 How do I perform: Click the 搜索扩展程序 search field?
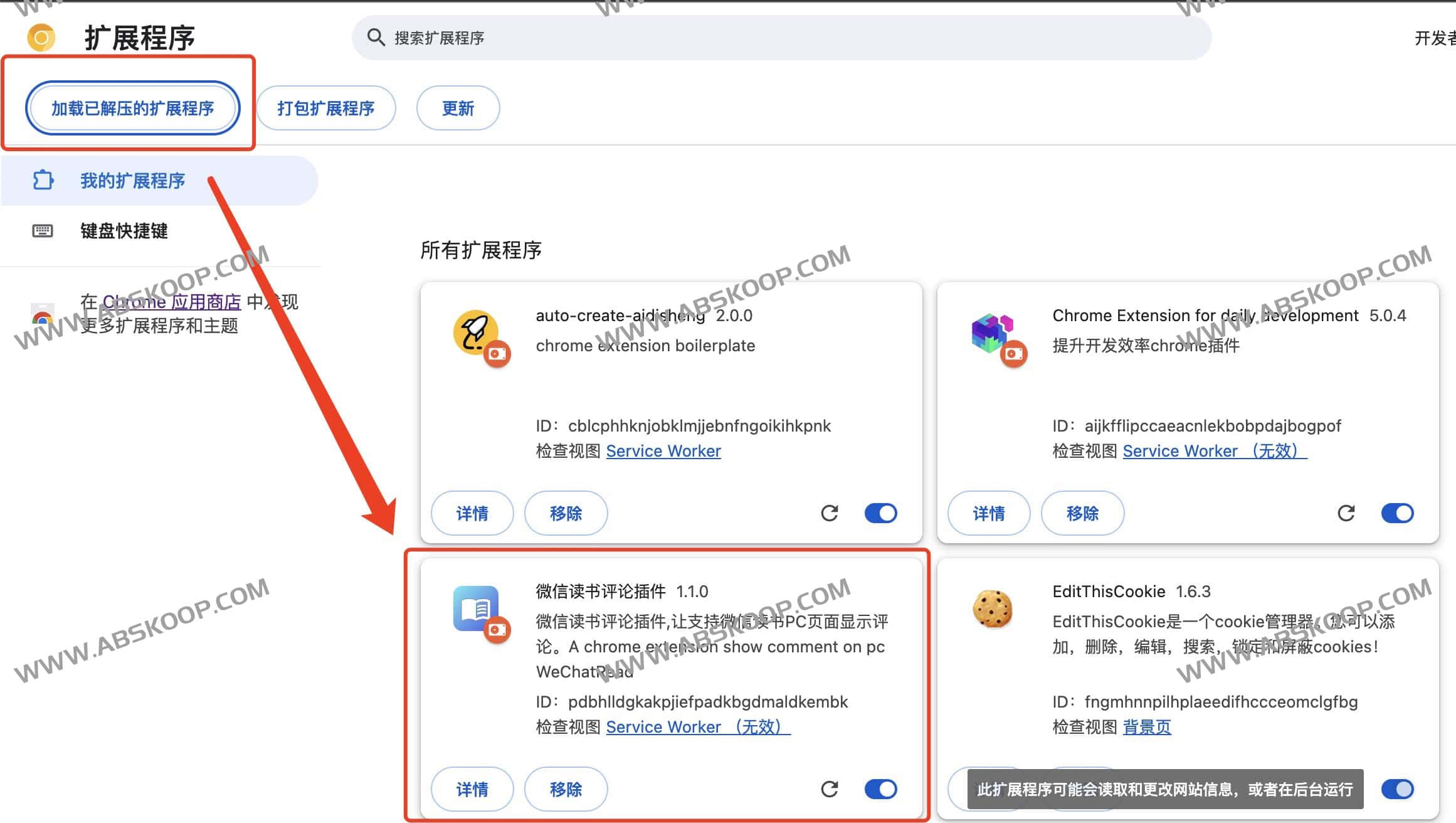(x=439, y=38)
